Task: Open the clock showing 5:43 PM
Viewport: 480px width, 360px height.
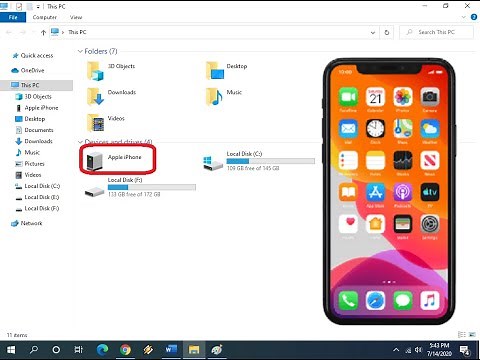Action: tap(439, 349)
